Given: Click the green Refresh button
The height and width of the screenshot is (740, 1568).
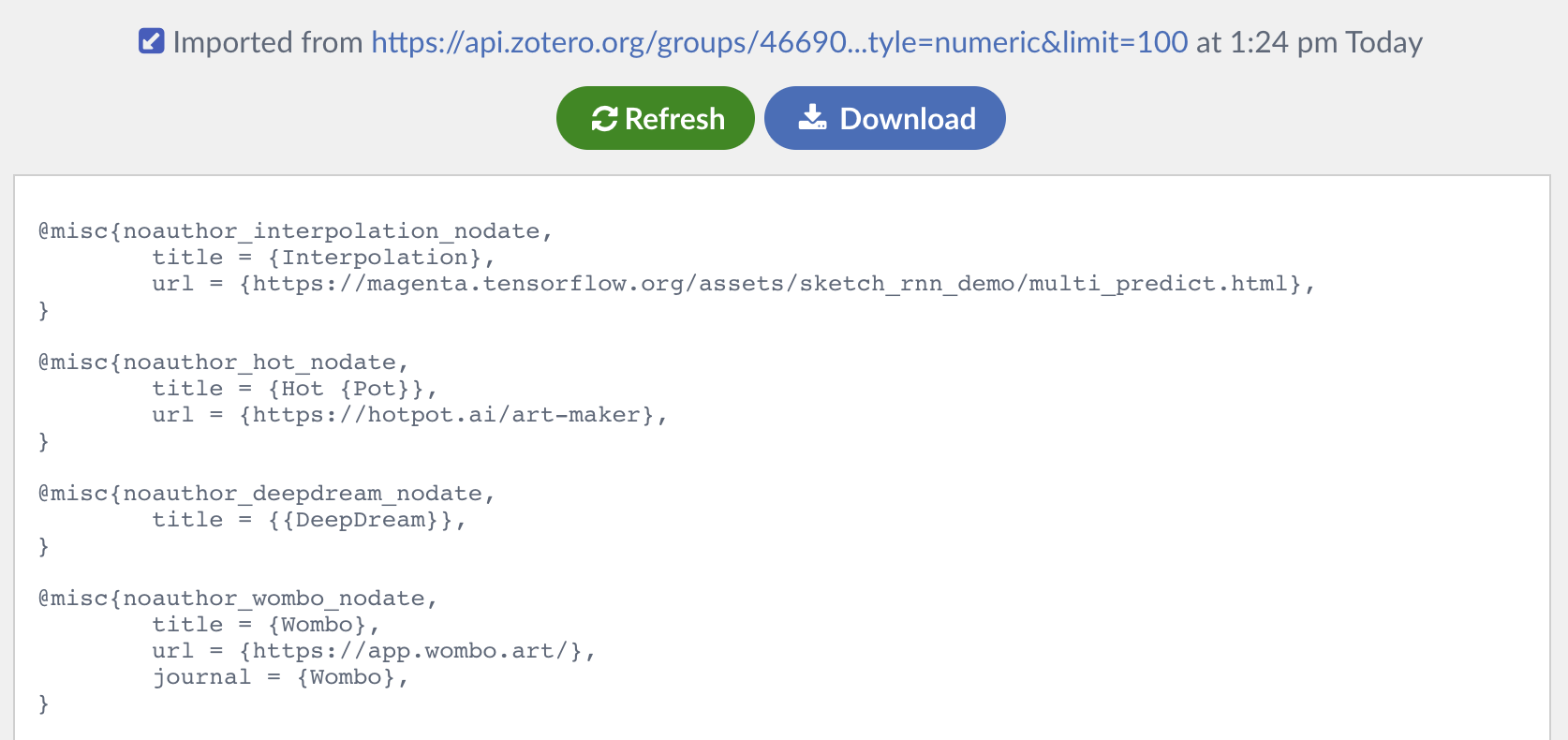Looking at the screenshot, I should [656, 118].
